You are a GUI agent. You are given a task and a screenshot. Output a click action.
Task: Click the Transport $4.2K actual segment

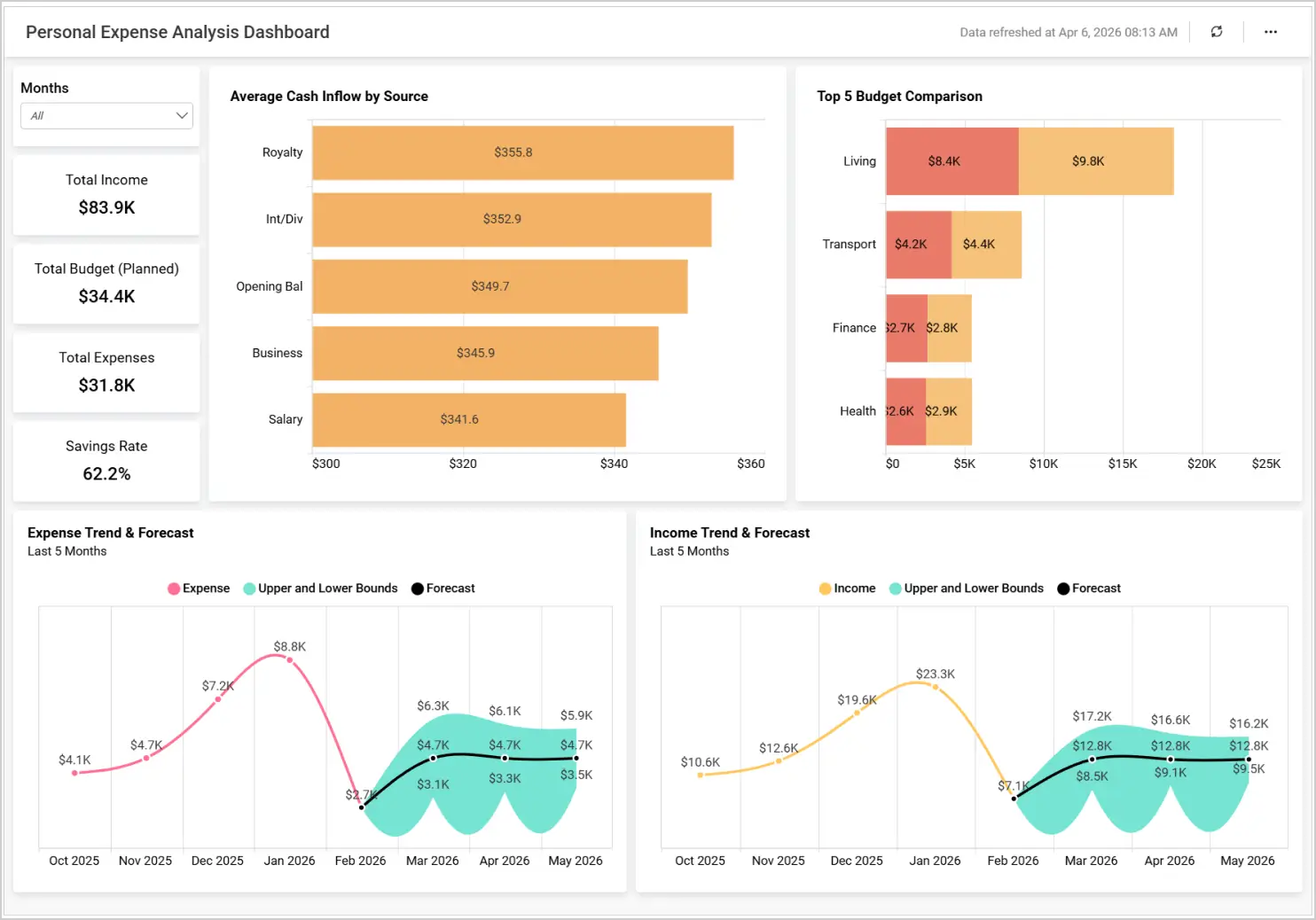918,244
